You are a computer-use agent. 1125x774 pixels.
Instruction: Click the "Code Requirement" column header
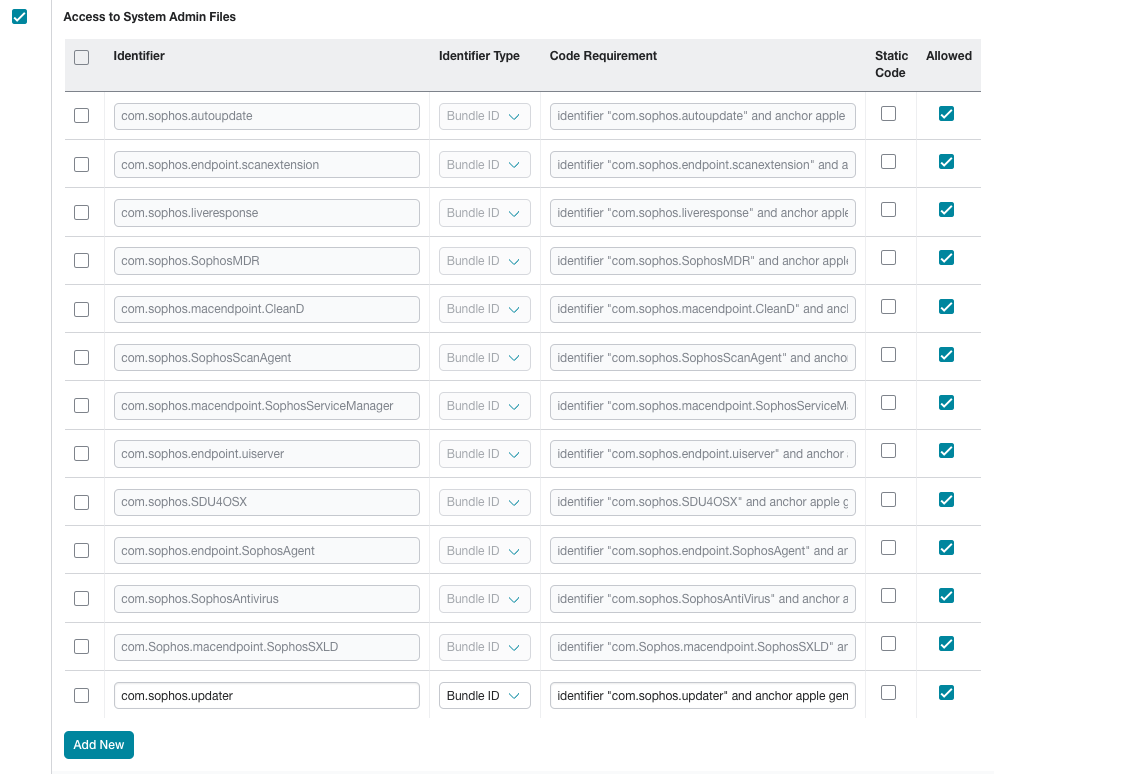click(x=603, y=56)
